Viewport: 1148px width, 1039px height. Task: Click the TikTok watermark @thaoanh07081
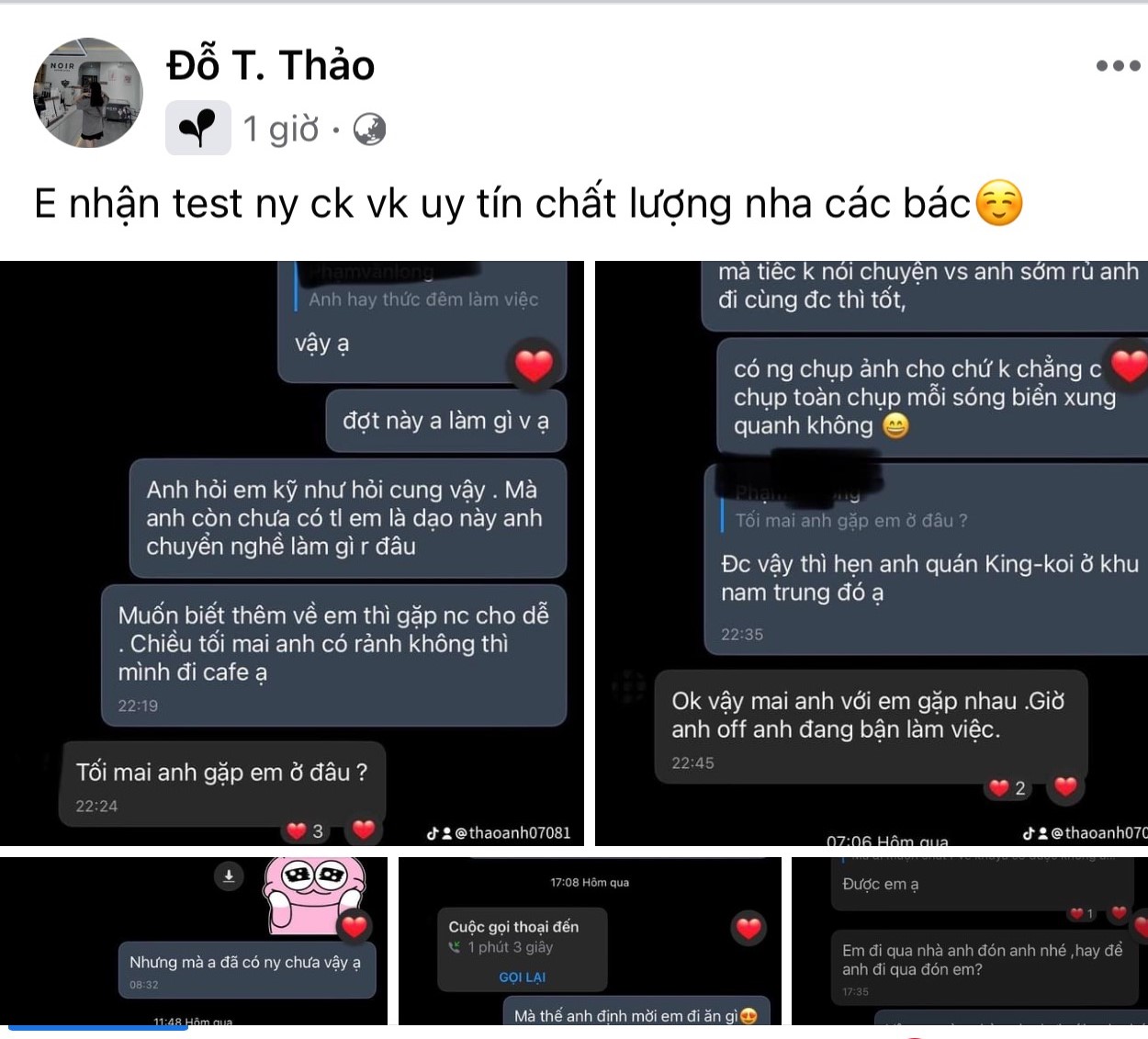pos(499,833)
